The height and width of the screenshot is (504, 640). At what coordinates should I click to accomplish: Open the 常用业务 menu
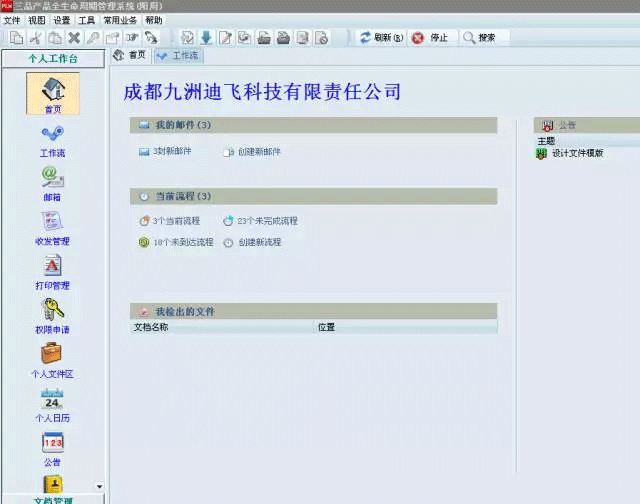(x=120, y=20)
